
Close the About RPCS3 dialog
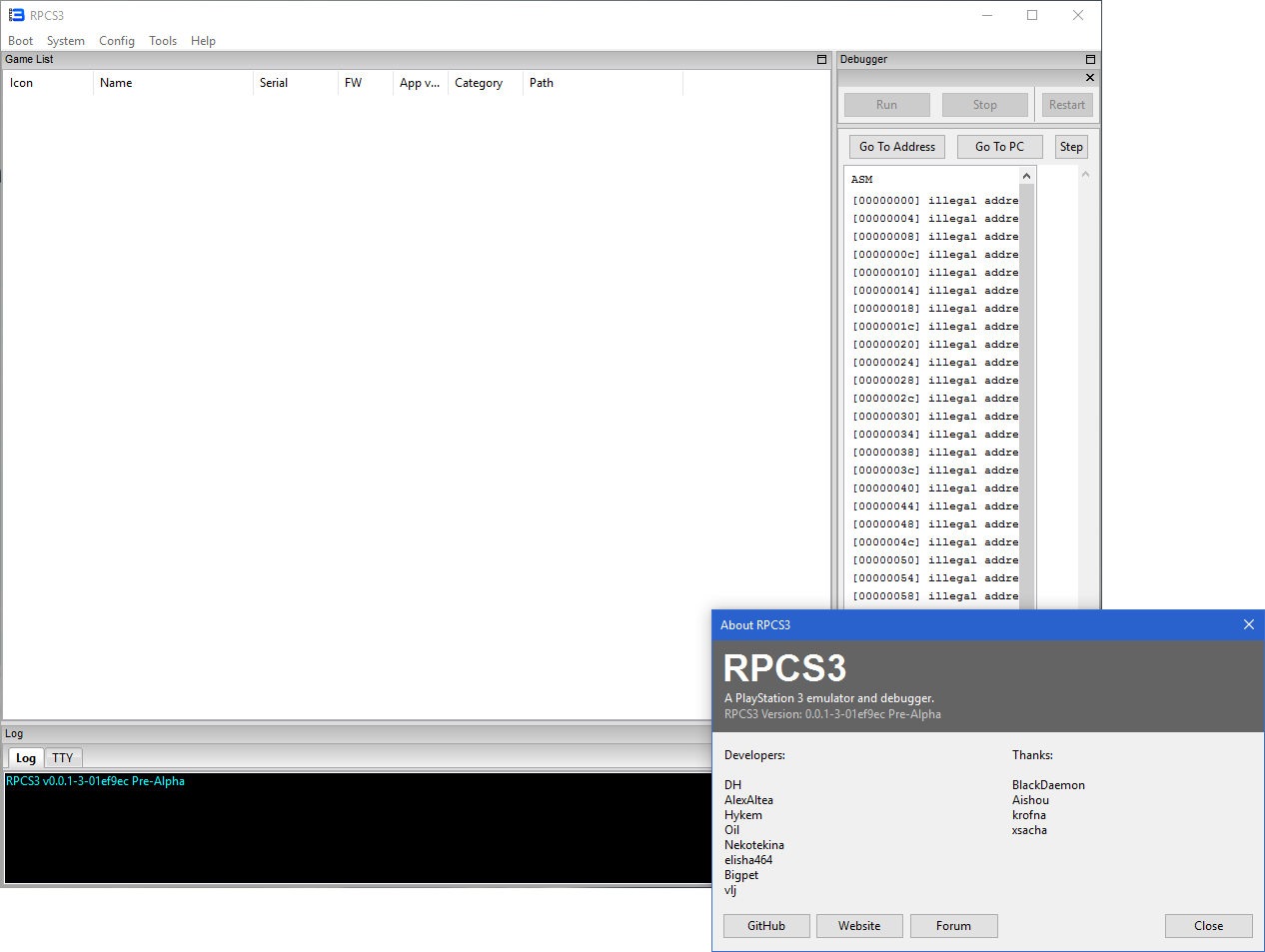tap(1248, 624)
